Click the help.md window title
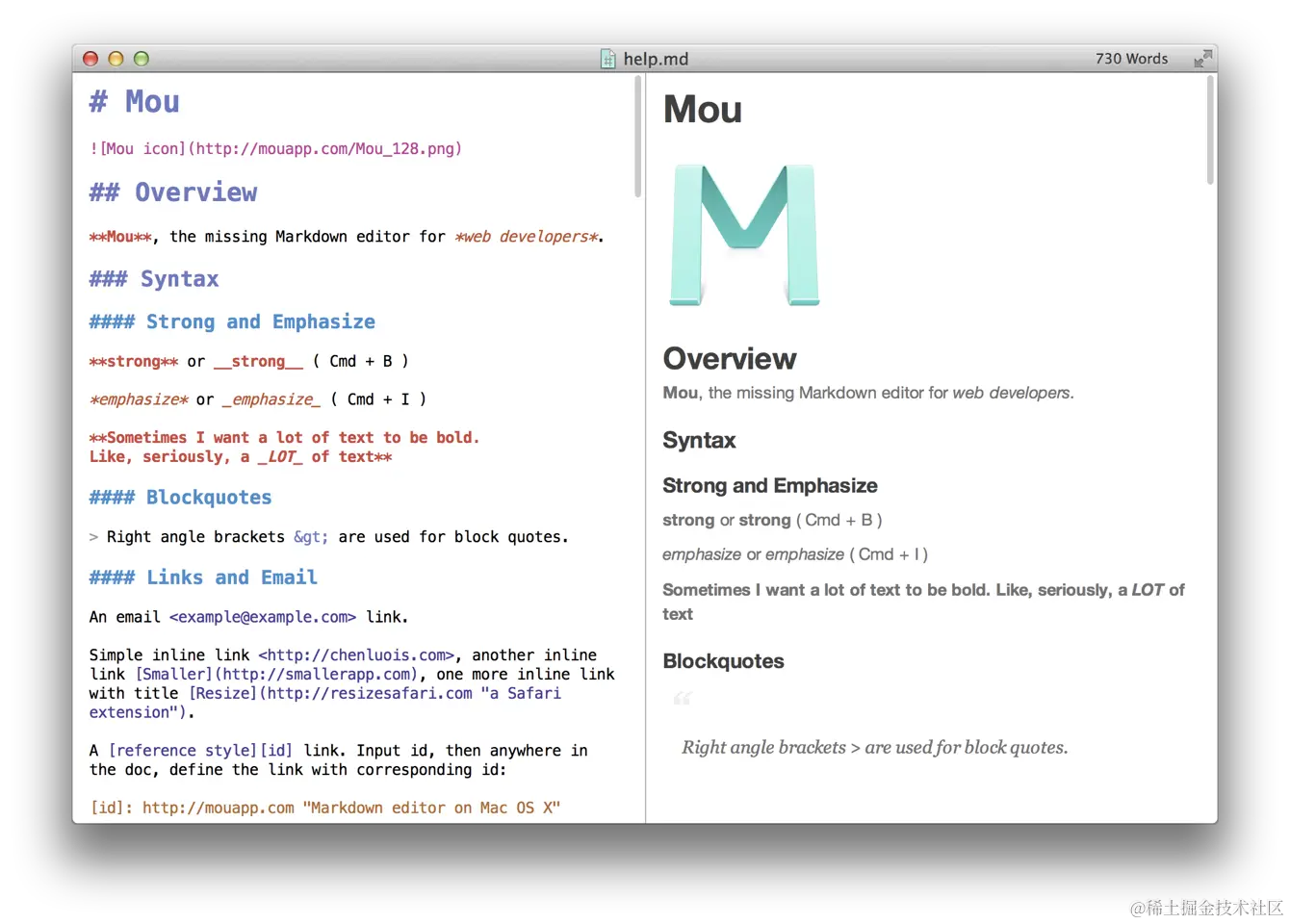The width and height of the screenshot is (1290, 924). tap(656, 59)
